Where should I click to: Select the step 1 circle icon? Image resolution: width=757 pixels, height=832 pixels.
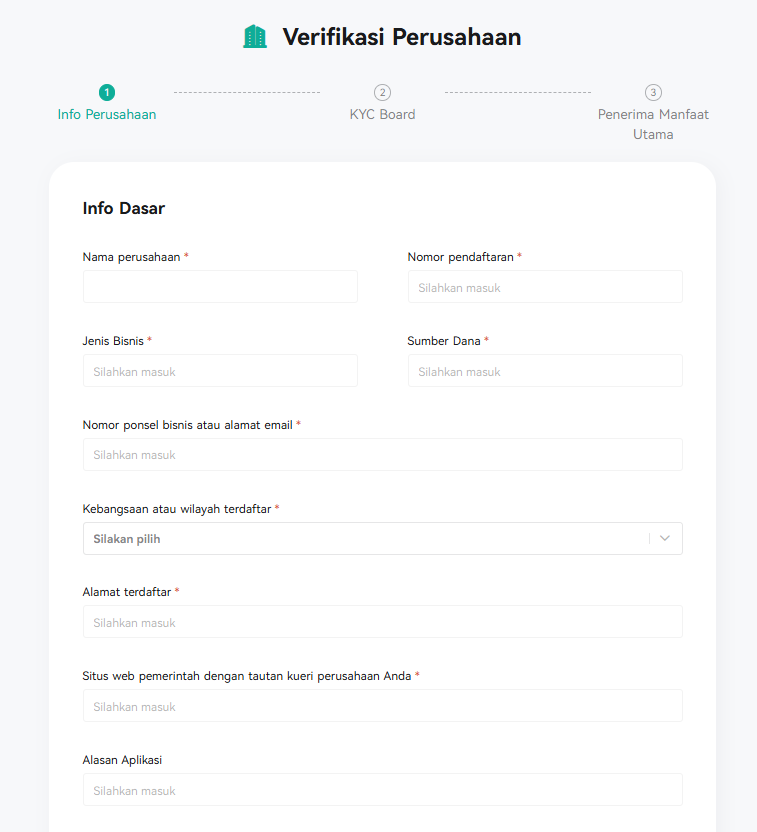107,92
